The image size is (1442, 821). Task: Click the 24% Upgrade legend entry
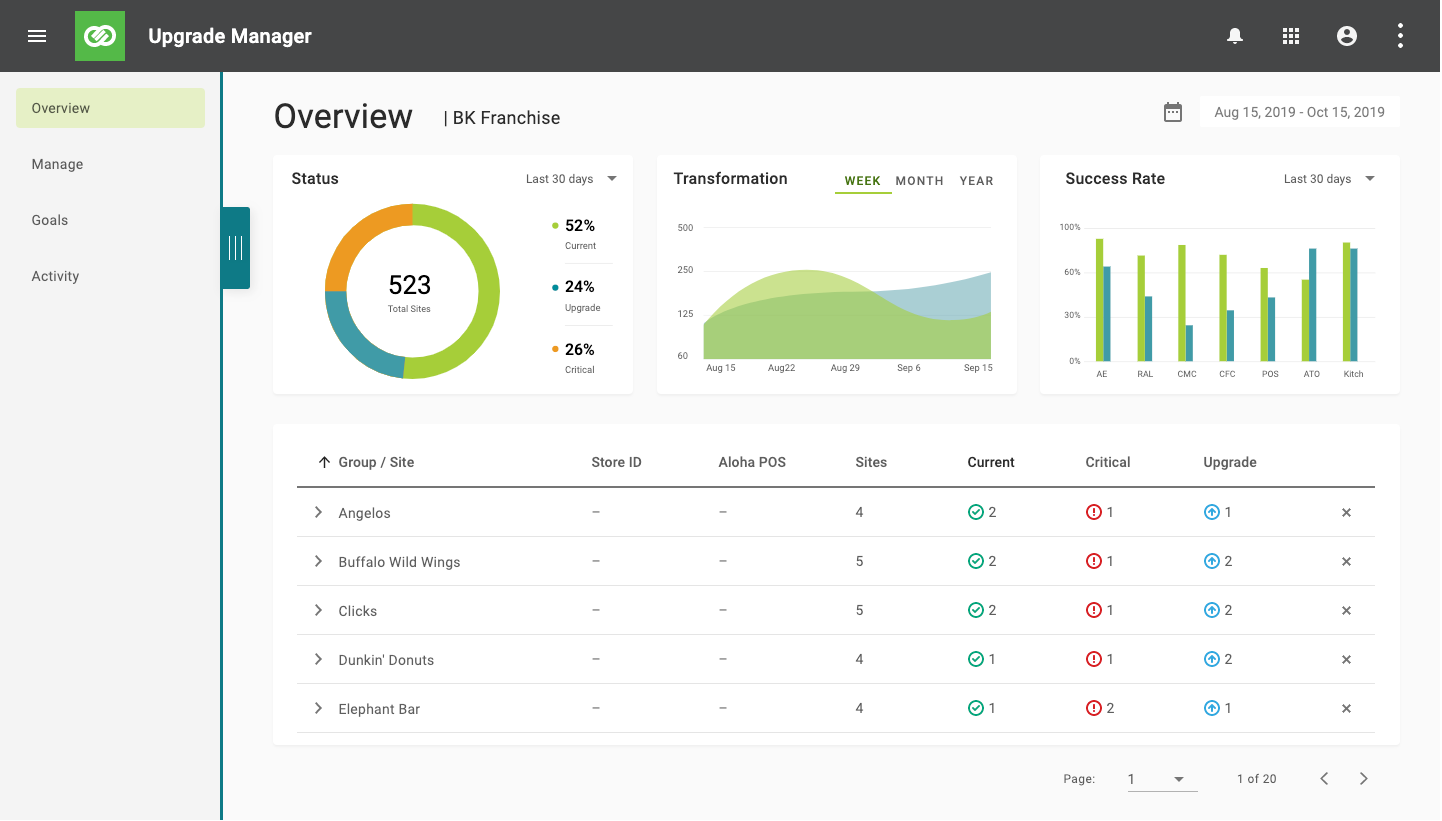click(x=575, y=296)
